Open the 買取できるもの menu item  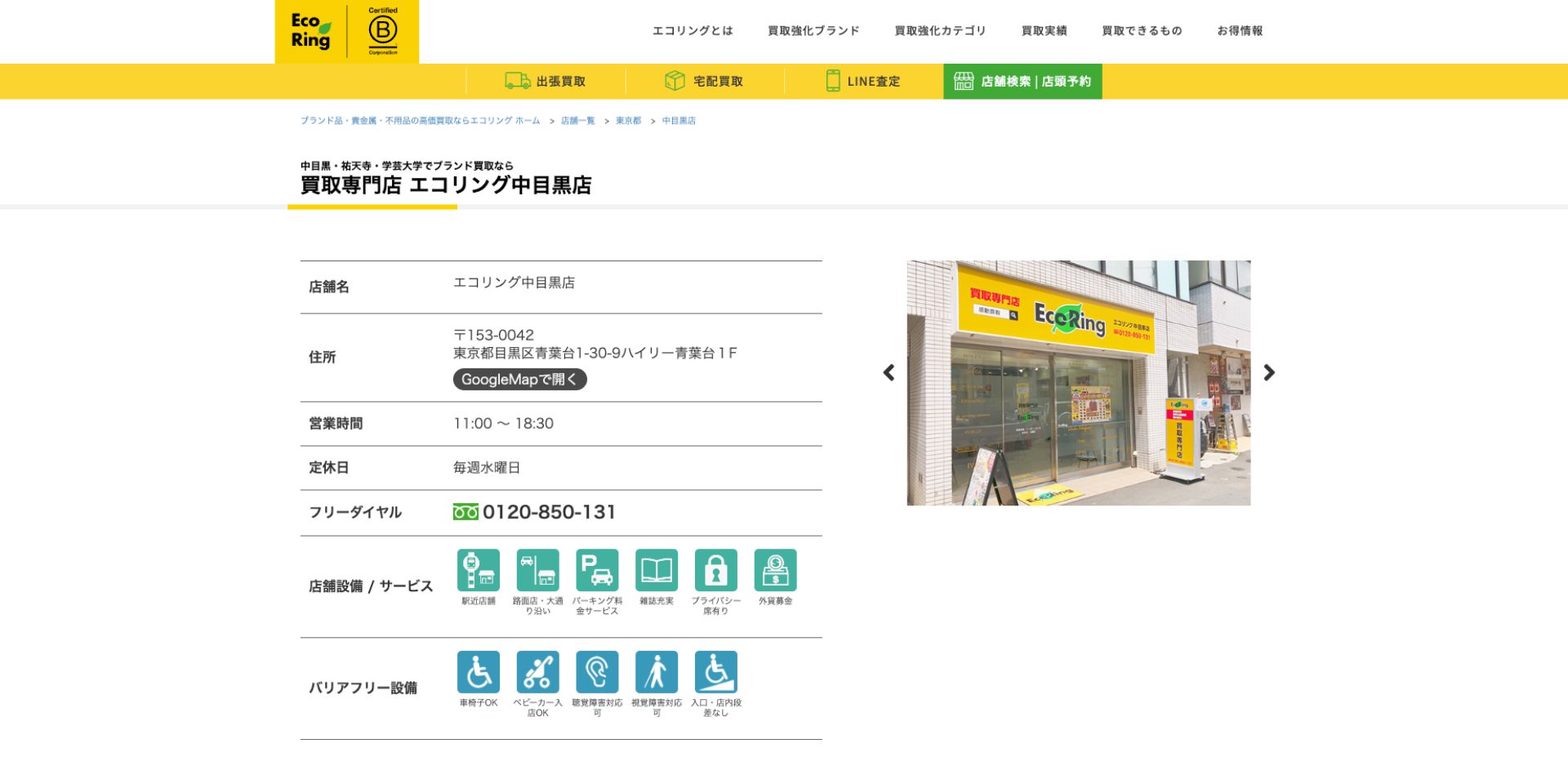[x=1142, y=31]
